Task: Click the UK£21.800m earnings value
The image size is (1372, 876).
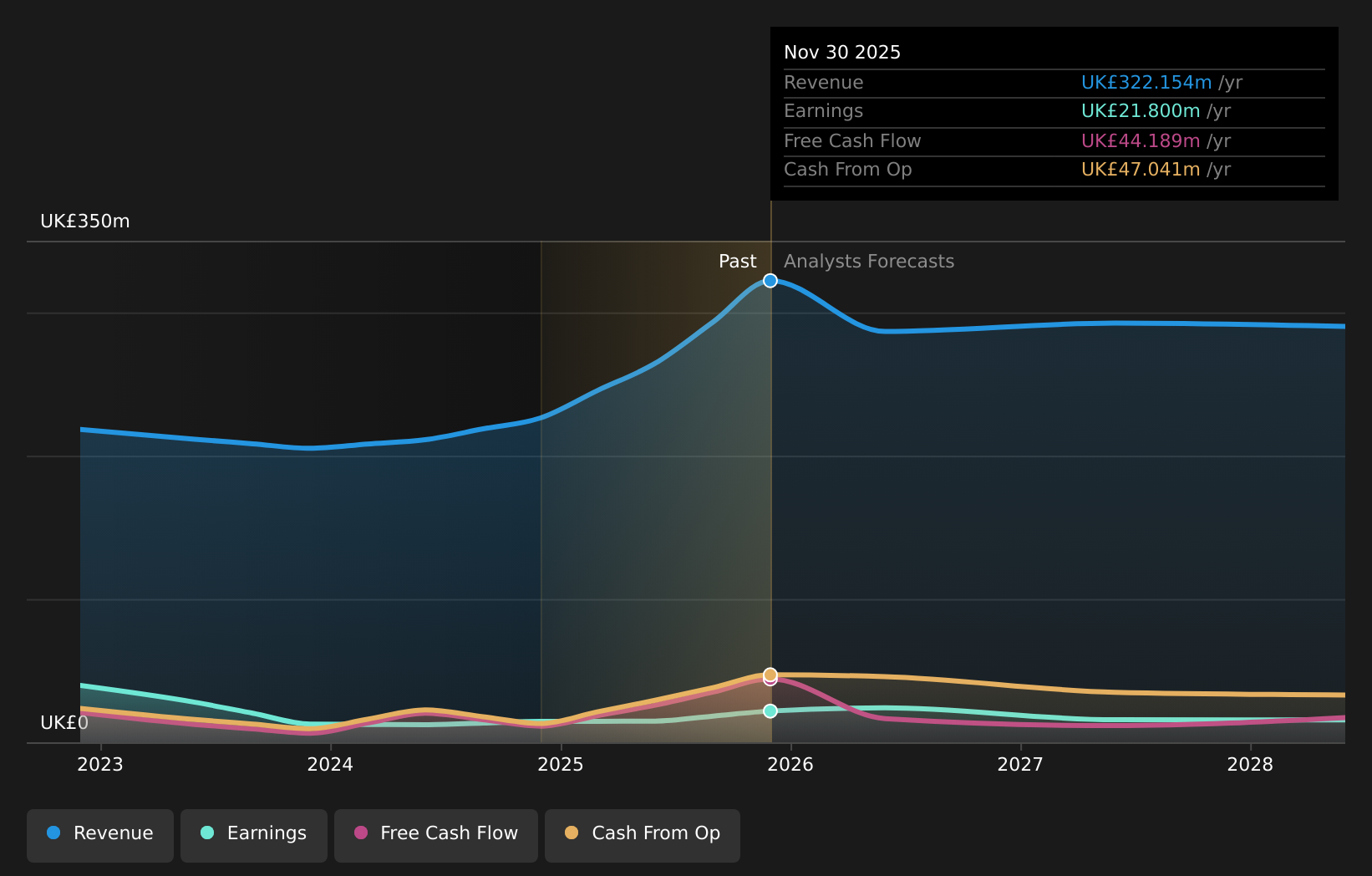Action: 1141,110
